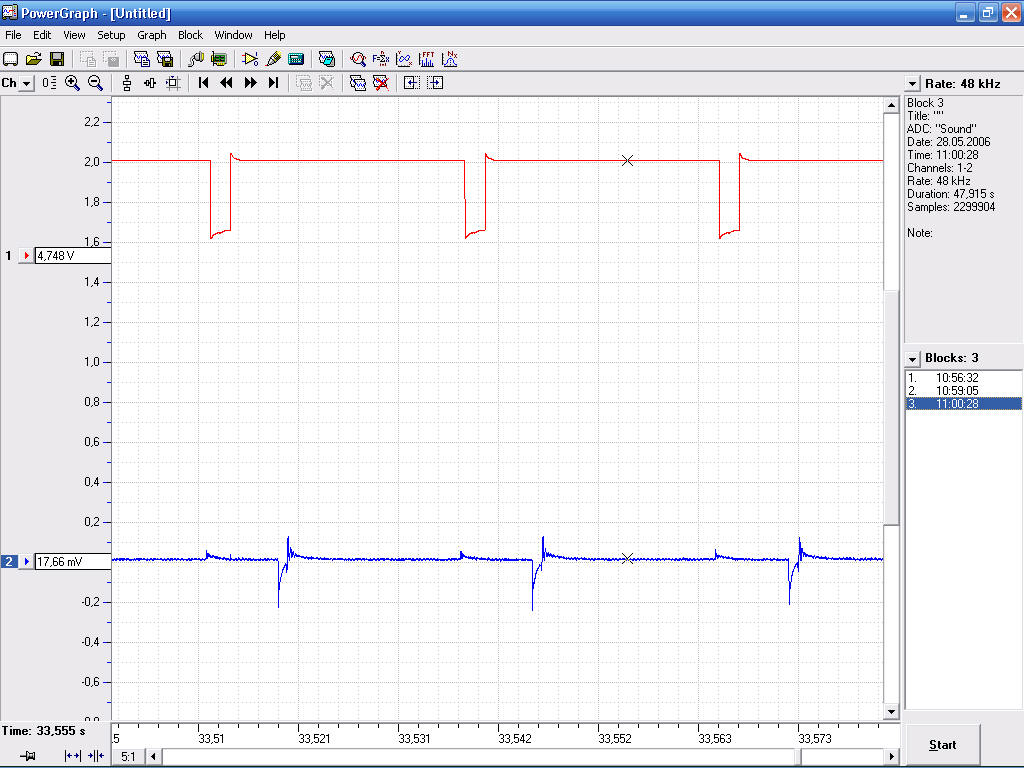Click the Start button
This screenshot has width=1024, height=768.
pyautogui.click(x=942, y=744)
